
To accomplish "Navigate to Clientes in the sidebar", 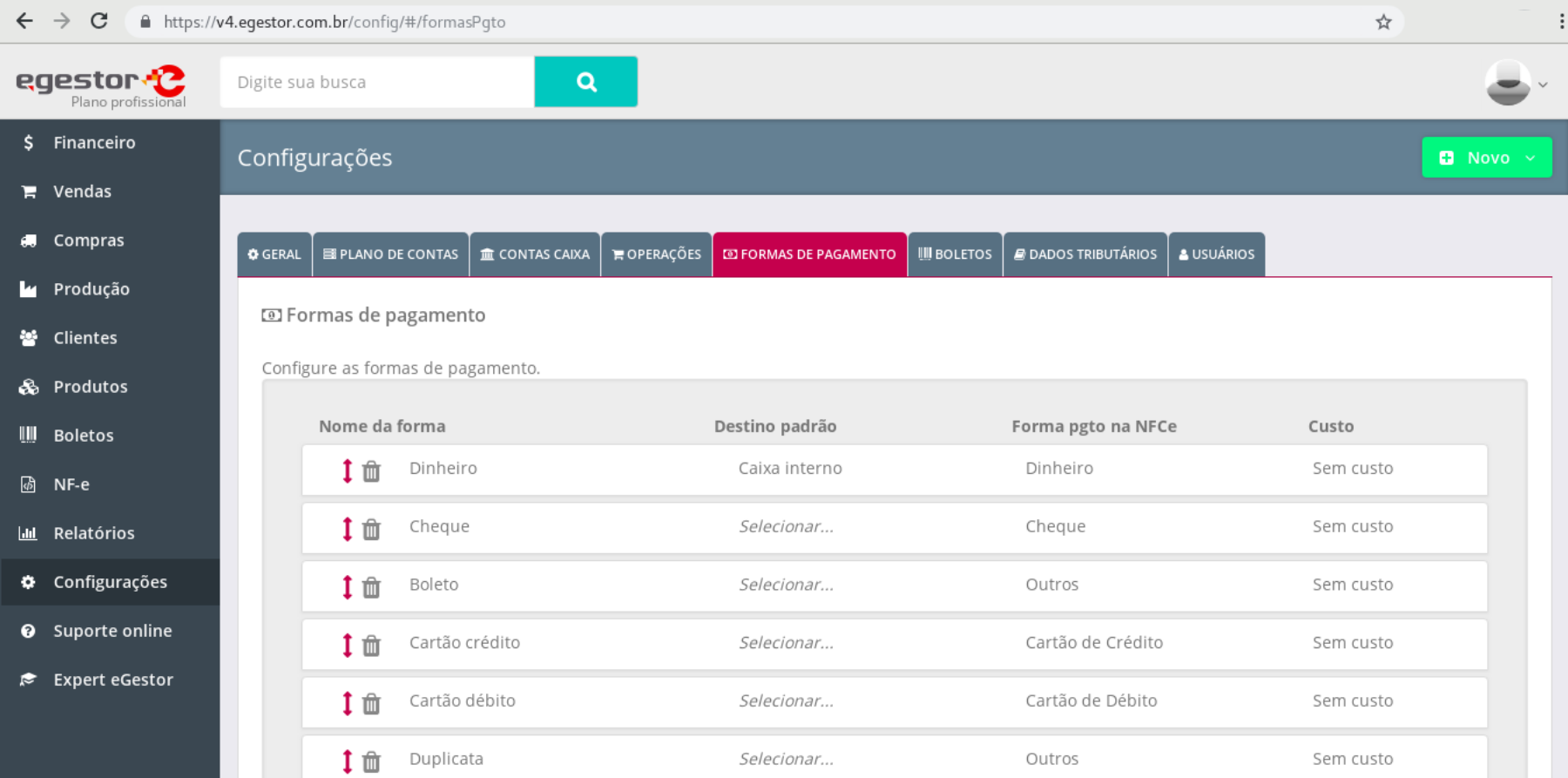I will (110, 338).
